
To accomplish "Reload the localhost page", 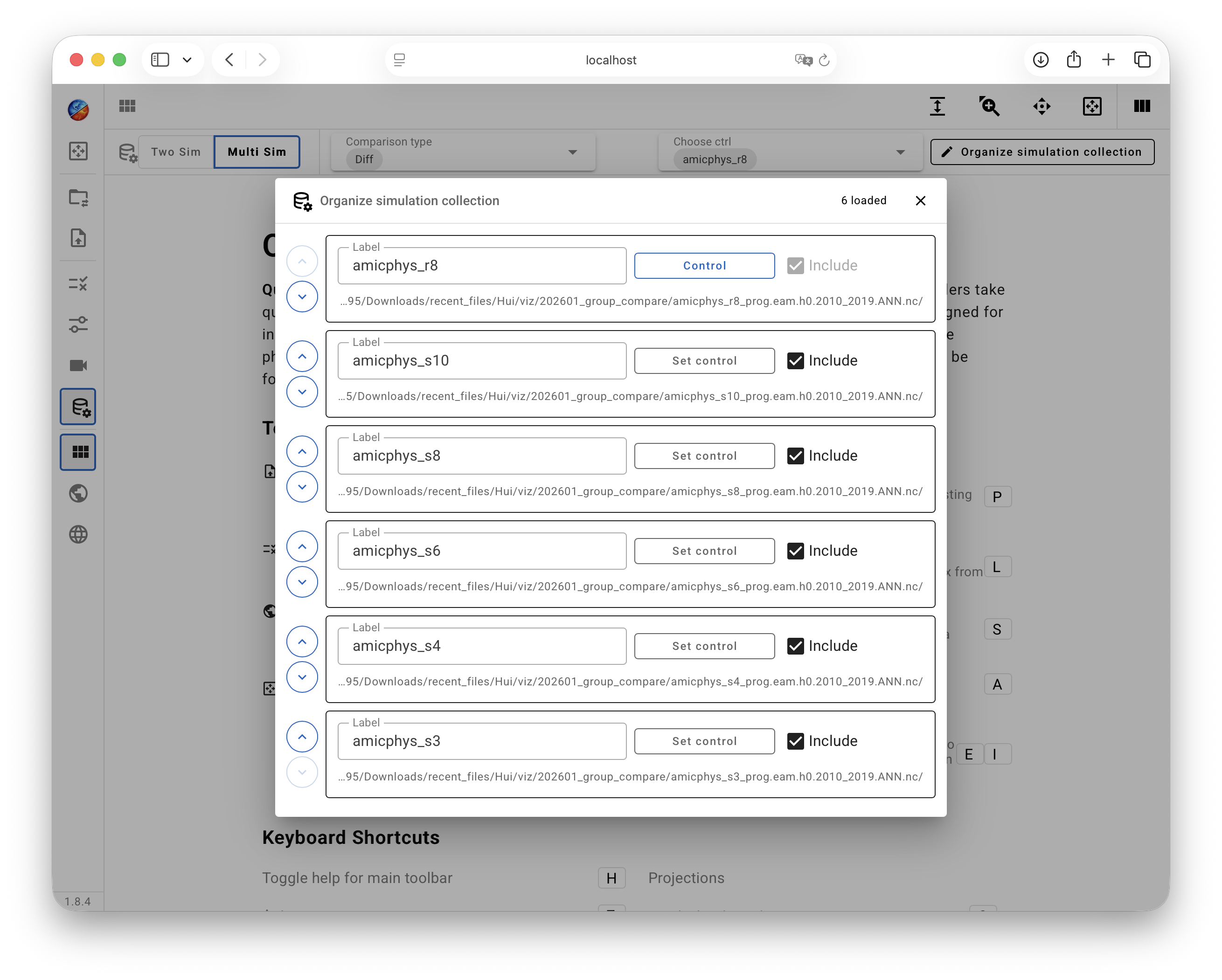I will pyautogui.click(x=824, y=60).
